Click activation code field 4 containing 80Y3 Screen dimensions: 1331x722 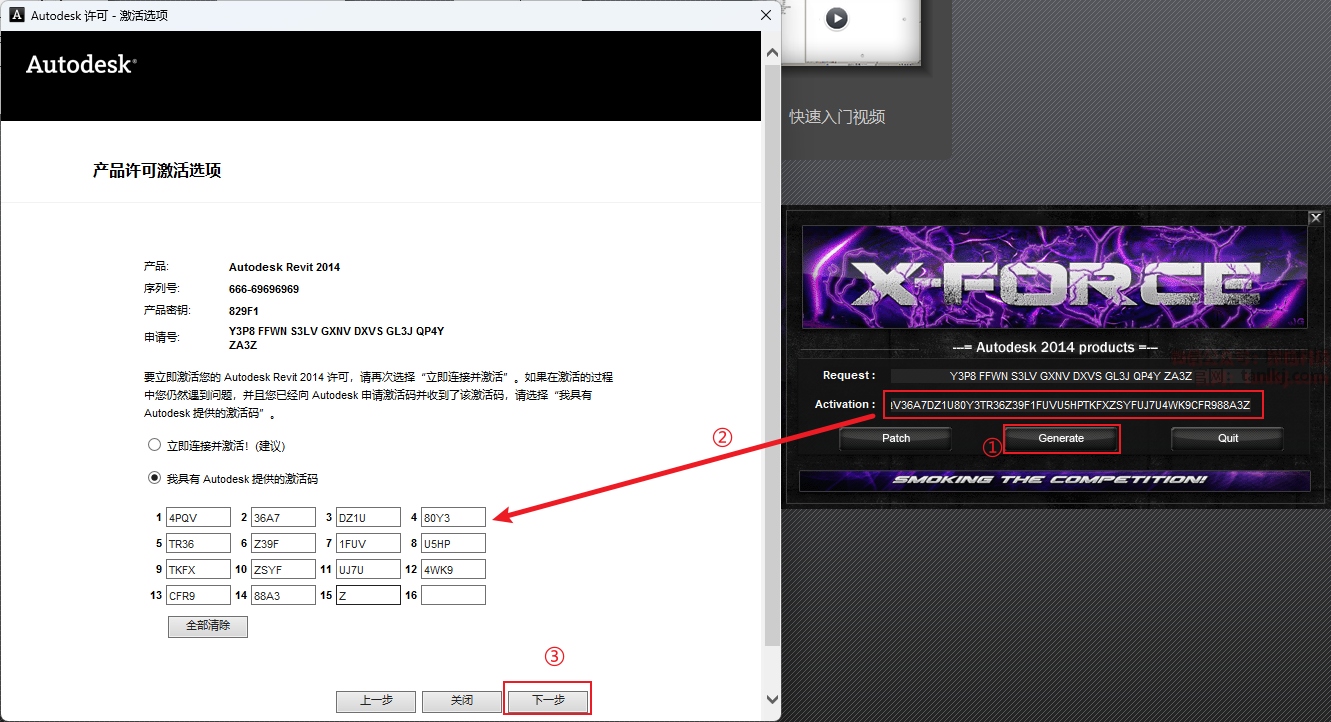(453, 517)
